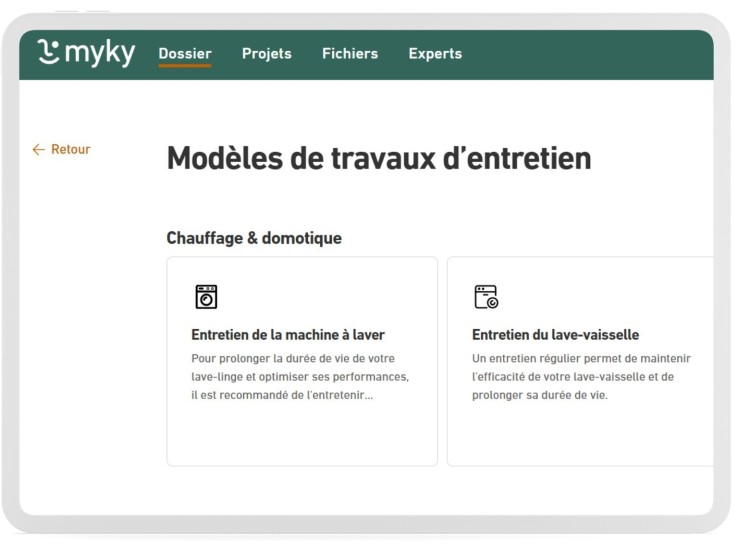Image resolution: width=738 pixels, height=554 pixels.
Task: Click heading Modèles de travaux d'entretien
Action: [x=378, y=158]
